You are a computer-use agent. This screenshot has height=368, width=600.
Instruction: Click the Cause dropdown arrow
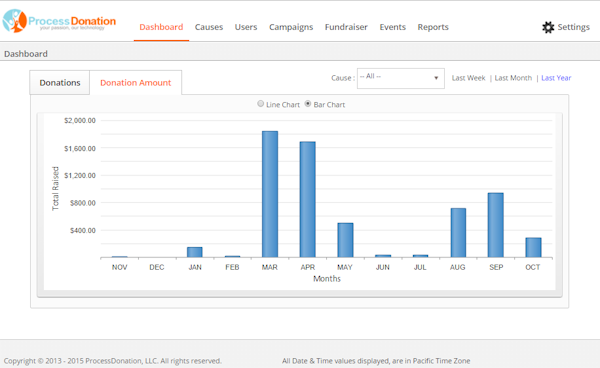(436, 78)
